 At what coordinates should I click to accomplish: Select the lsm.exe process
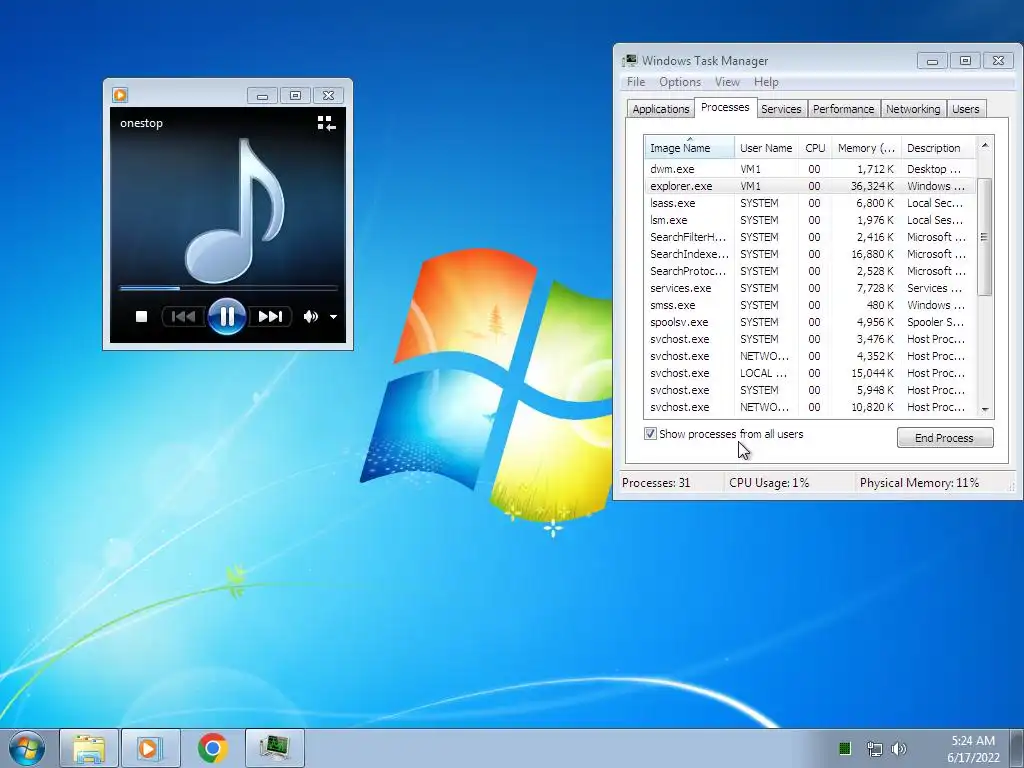(x=810, y=219)
